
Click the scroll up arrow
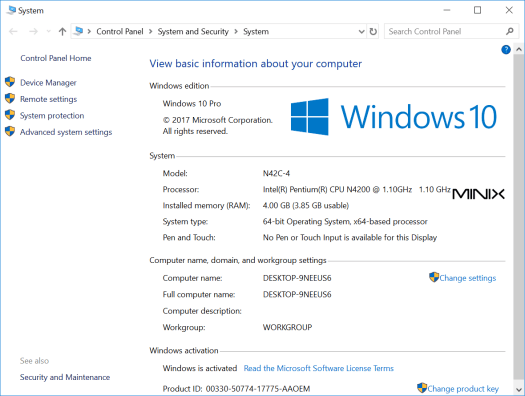(x=519, y=50)
